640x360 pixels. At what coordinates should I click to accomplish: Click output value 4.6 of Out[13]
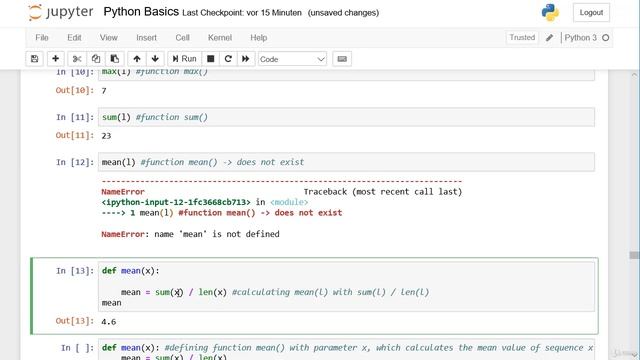(x=109, y=322)
